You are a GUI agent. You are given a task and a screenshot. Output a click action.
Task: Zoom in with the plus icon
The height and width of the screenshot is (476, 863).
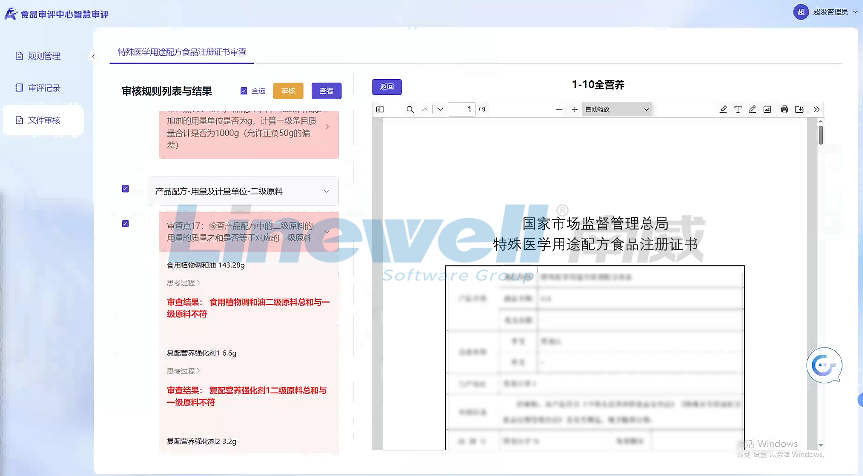574,109
